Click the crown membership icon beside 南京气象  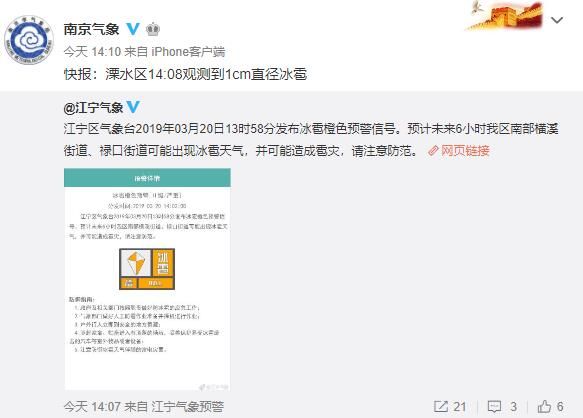coord(153,29)
